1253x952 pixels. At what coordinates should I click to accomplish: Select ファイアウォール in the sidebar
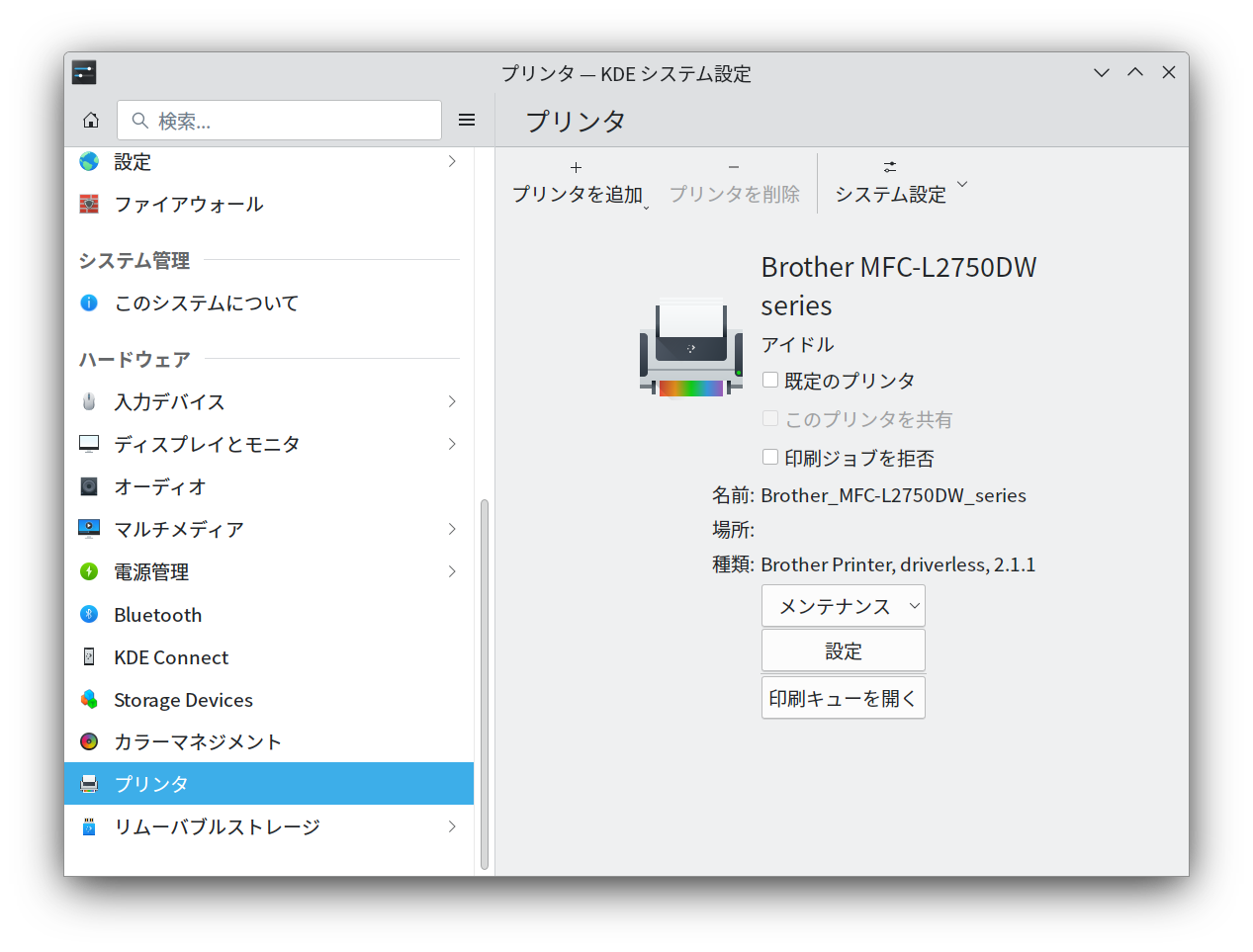pyautogui.click(x=269, y=204)
